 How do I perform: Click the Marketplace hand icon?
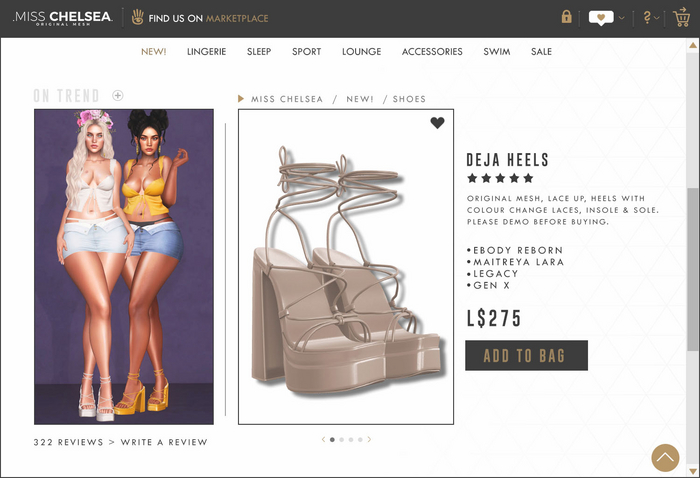[138, 17]
